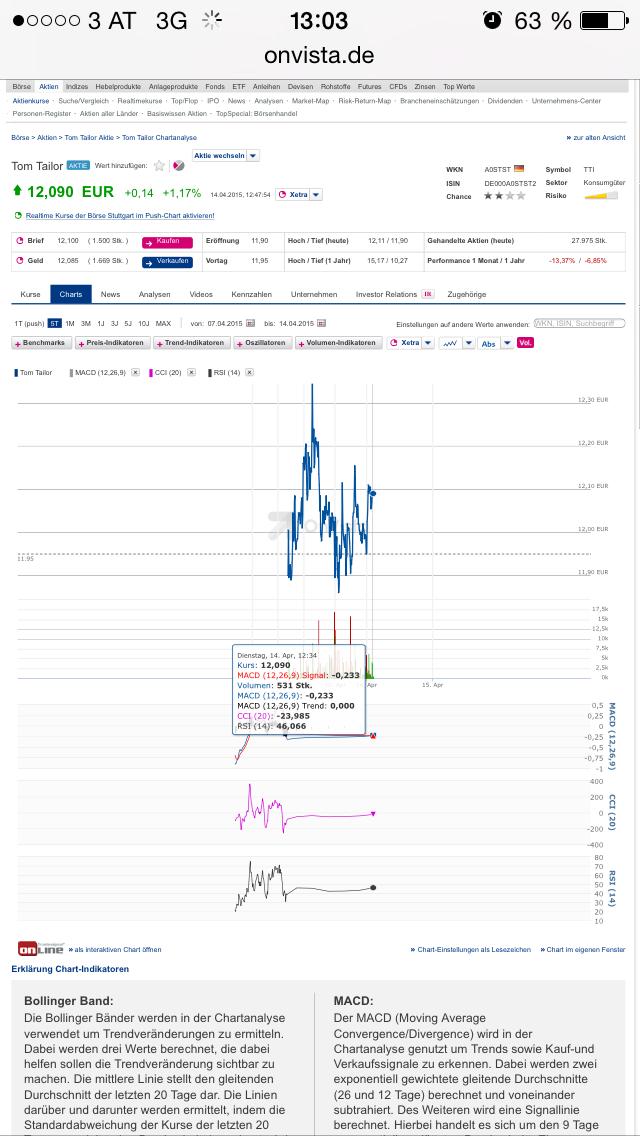
Task: Open the Zugehörige tab
Action: 467,294
